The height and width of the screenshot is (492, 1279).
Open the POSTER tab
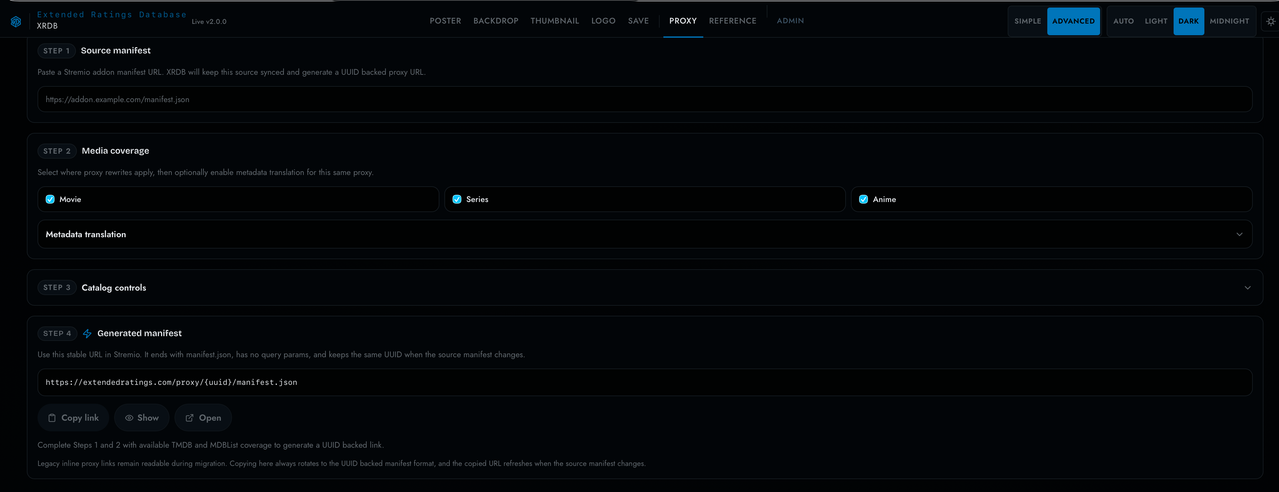pos(445,21)
